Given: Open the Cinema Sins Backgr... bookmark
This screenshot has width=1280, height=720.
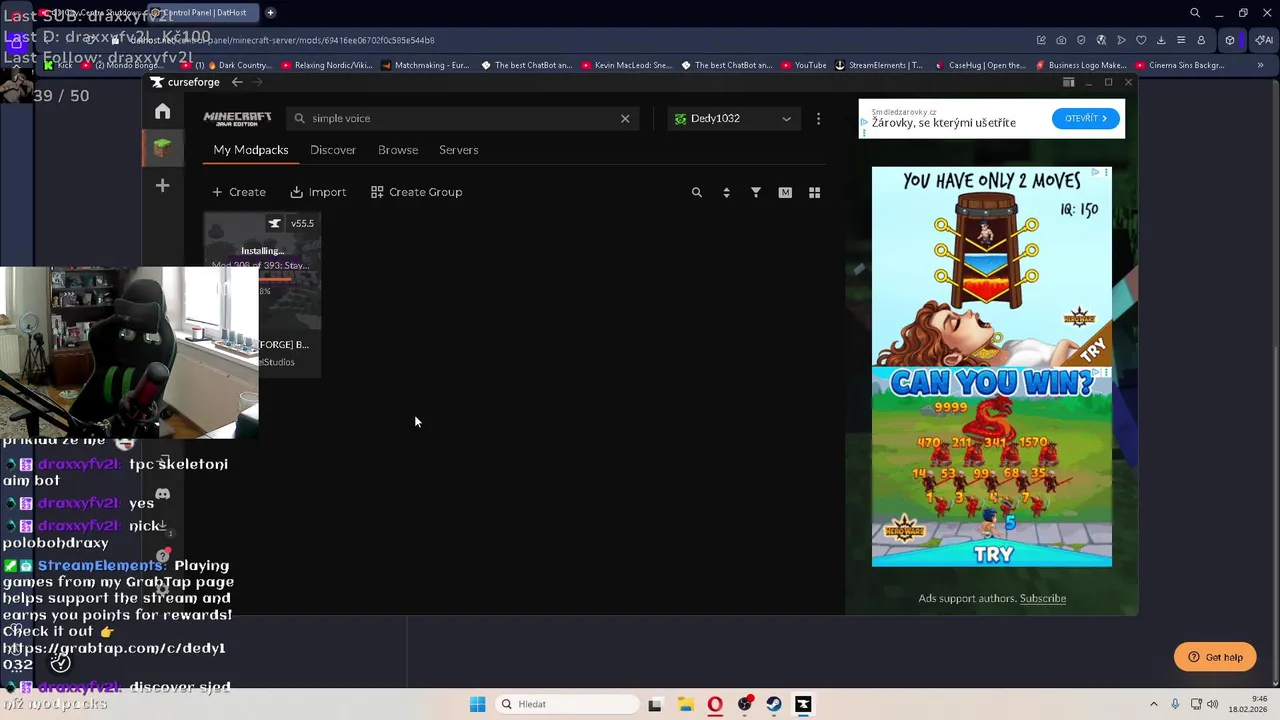Looking at the screenshot, I should 1180,65.
